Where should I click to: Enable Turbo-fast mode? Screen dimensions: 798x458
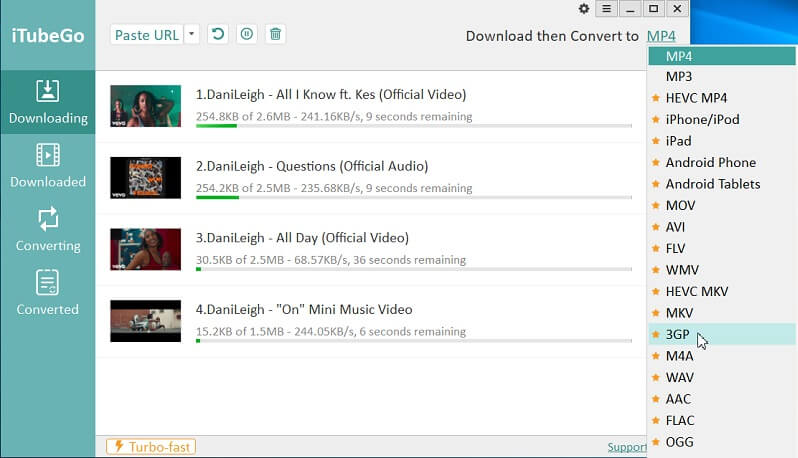(151, 447)
